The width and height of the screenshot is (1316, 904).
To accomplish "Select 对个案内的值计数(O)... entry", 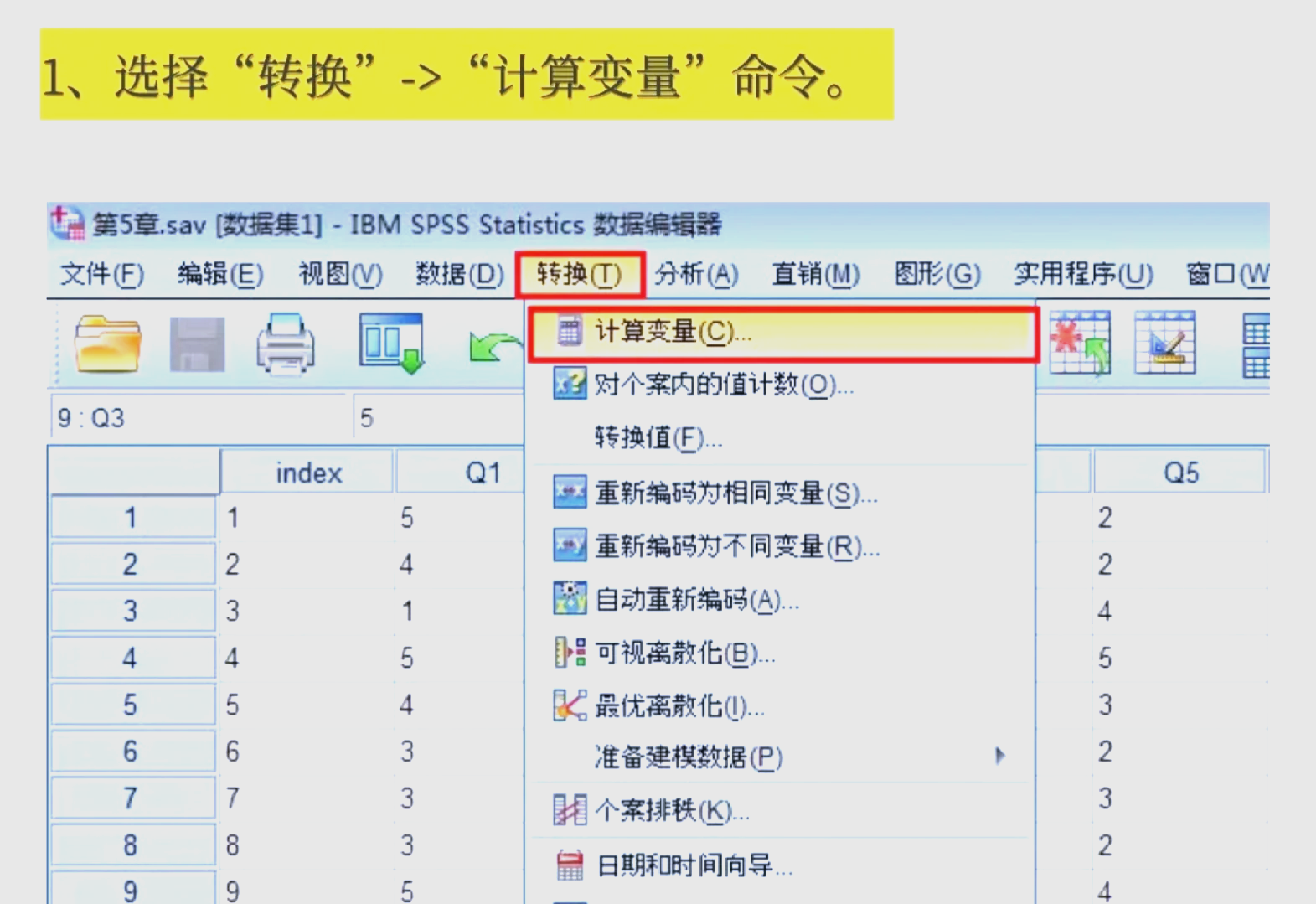I will [x=780, y=385].
